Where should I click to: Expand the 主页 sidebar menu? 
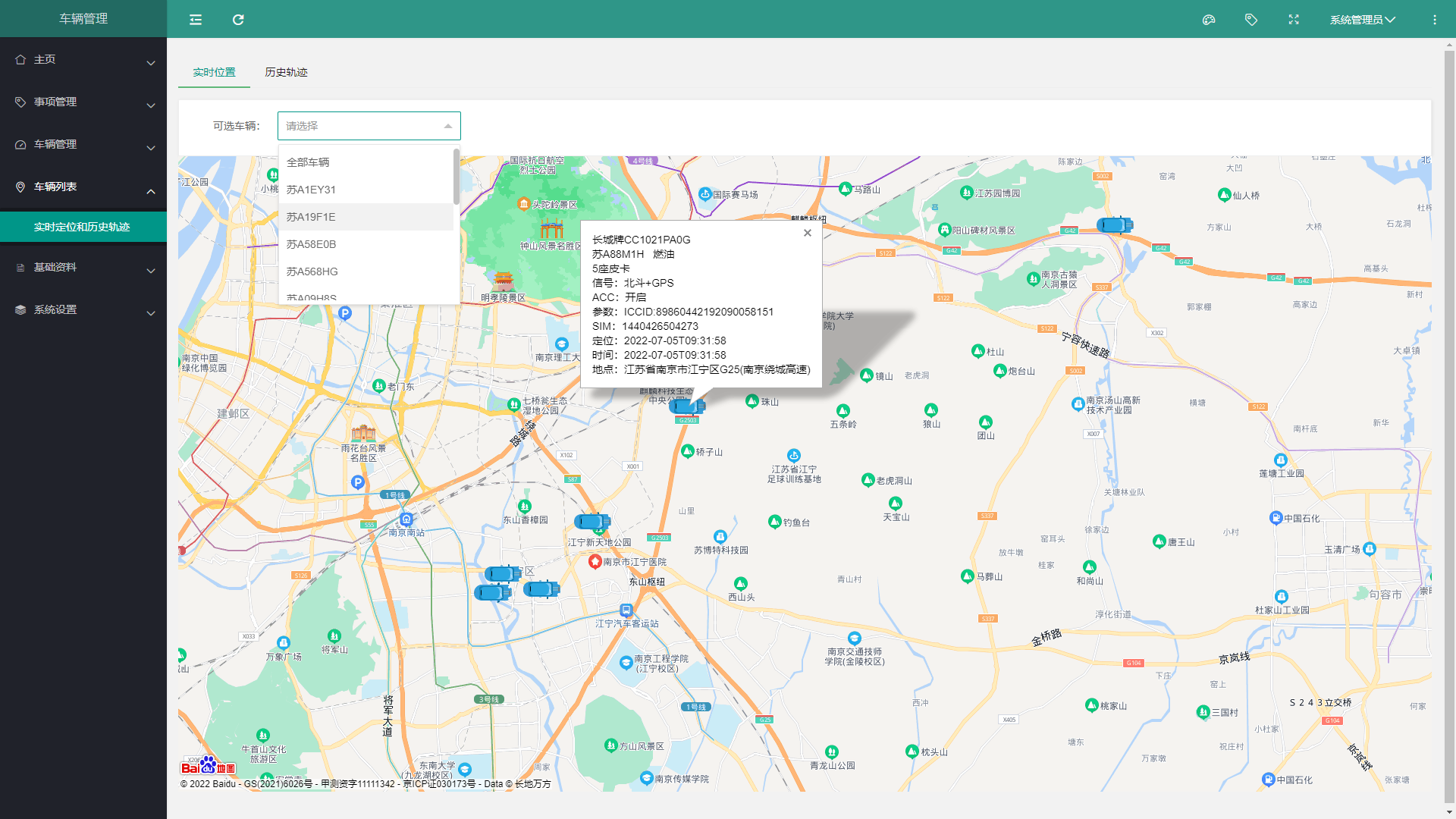[83, 59]
